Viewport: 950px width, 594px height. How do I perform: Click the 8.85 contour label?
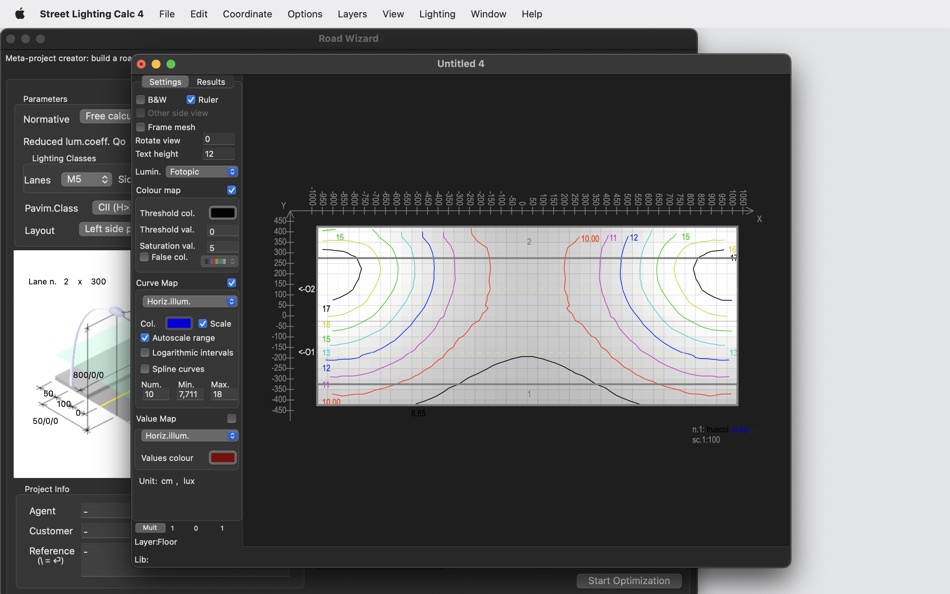418,413
